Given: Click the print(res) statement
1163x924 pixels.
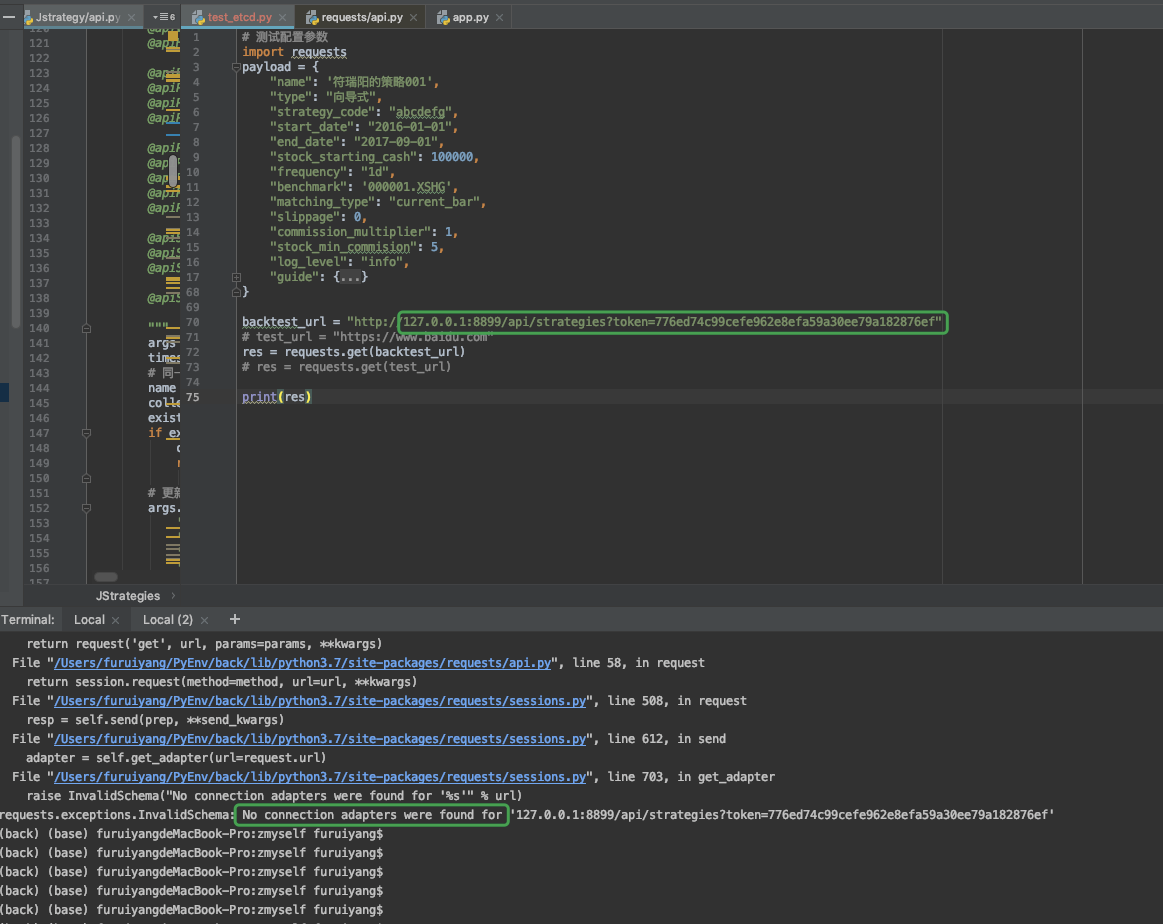Looking at the screenshot, I should 277,397.
